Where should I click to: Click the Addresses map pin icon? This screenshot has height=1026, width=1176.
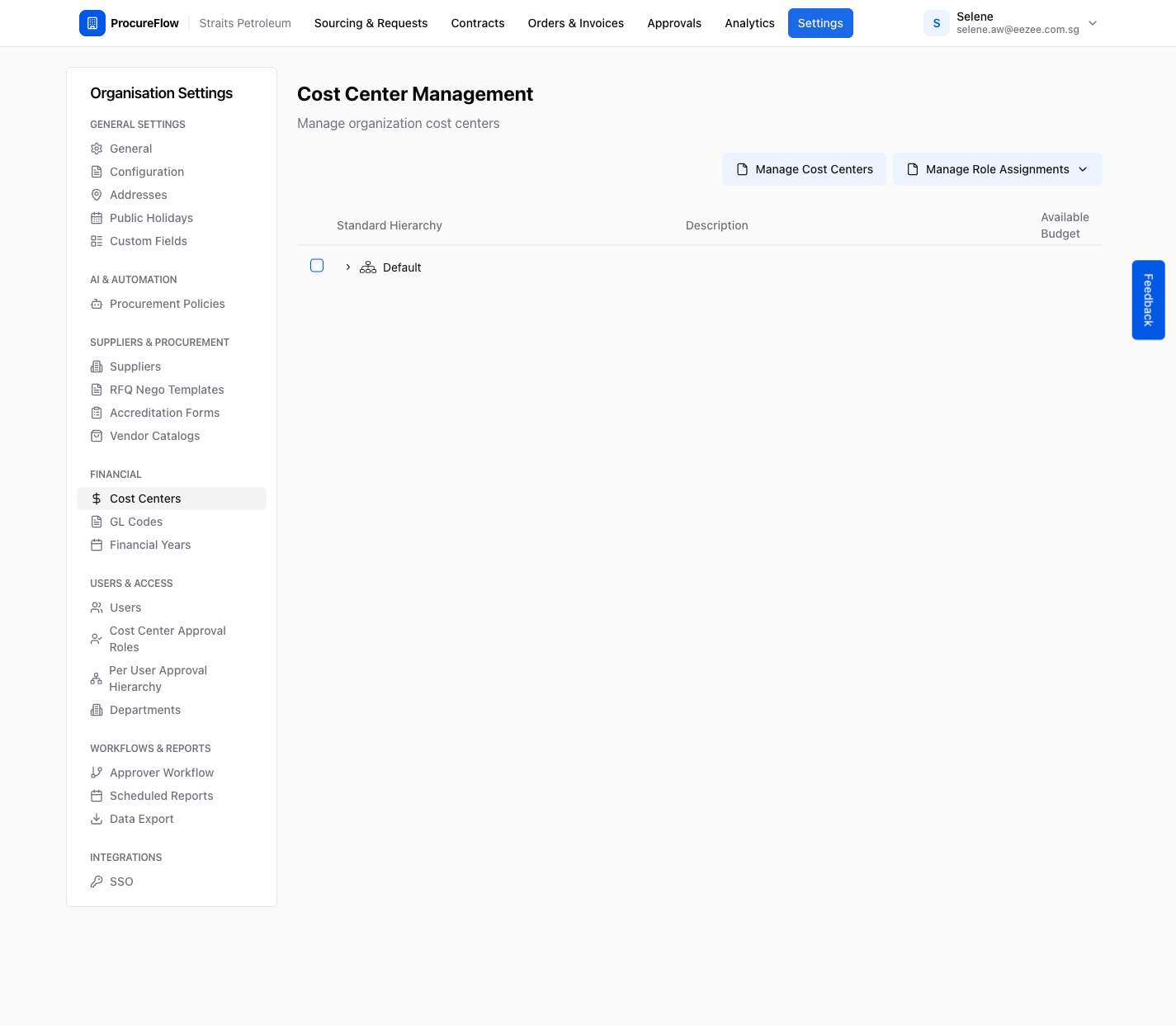[97, 195]
